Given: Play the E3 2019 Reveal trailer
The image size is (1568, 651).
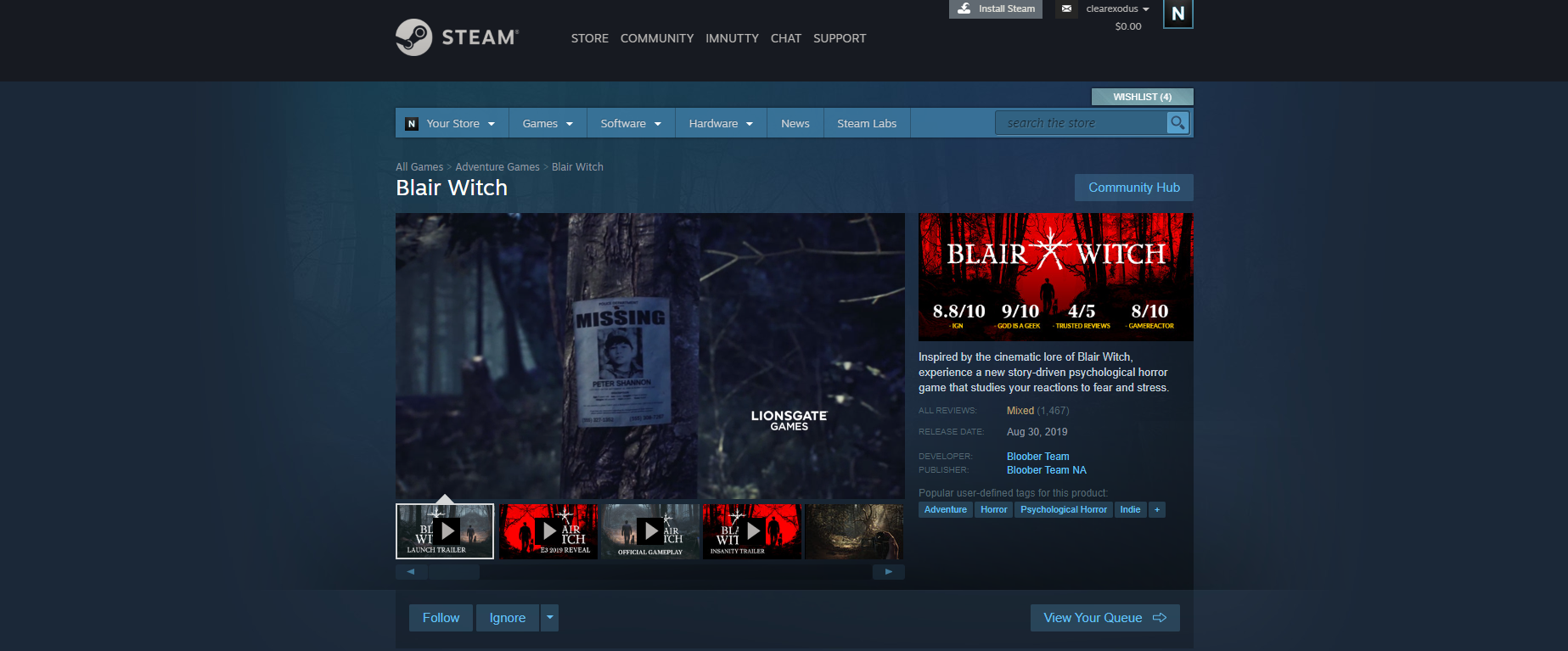Looking at the screenshot, I should pyautogui.click(x=548, y=531).
